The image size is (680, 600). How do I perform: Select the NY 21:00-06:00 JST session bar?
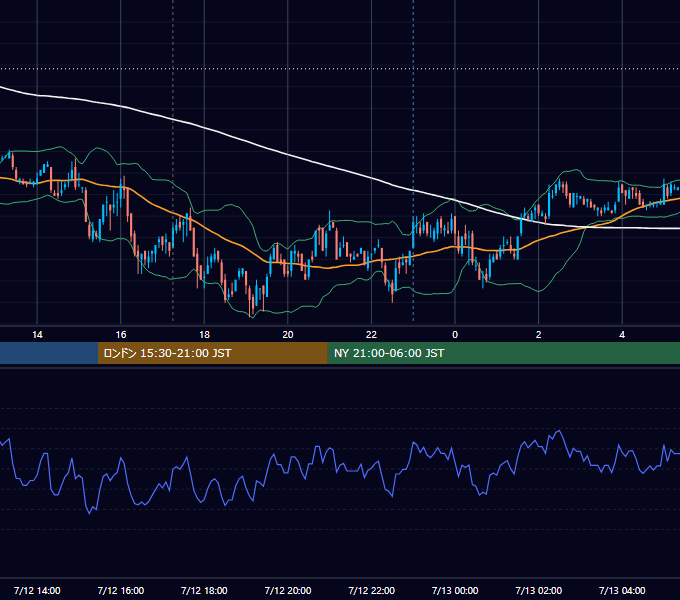(x=503, y=353)
